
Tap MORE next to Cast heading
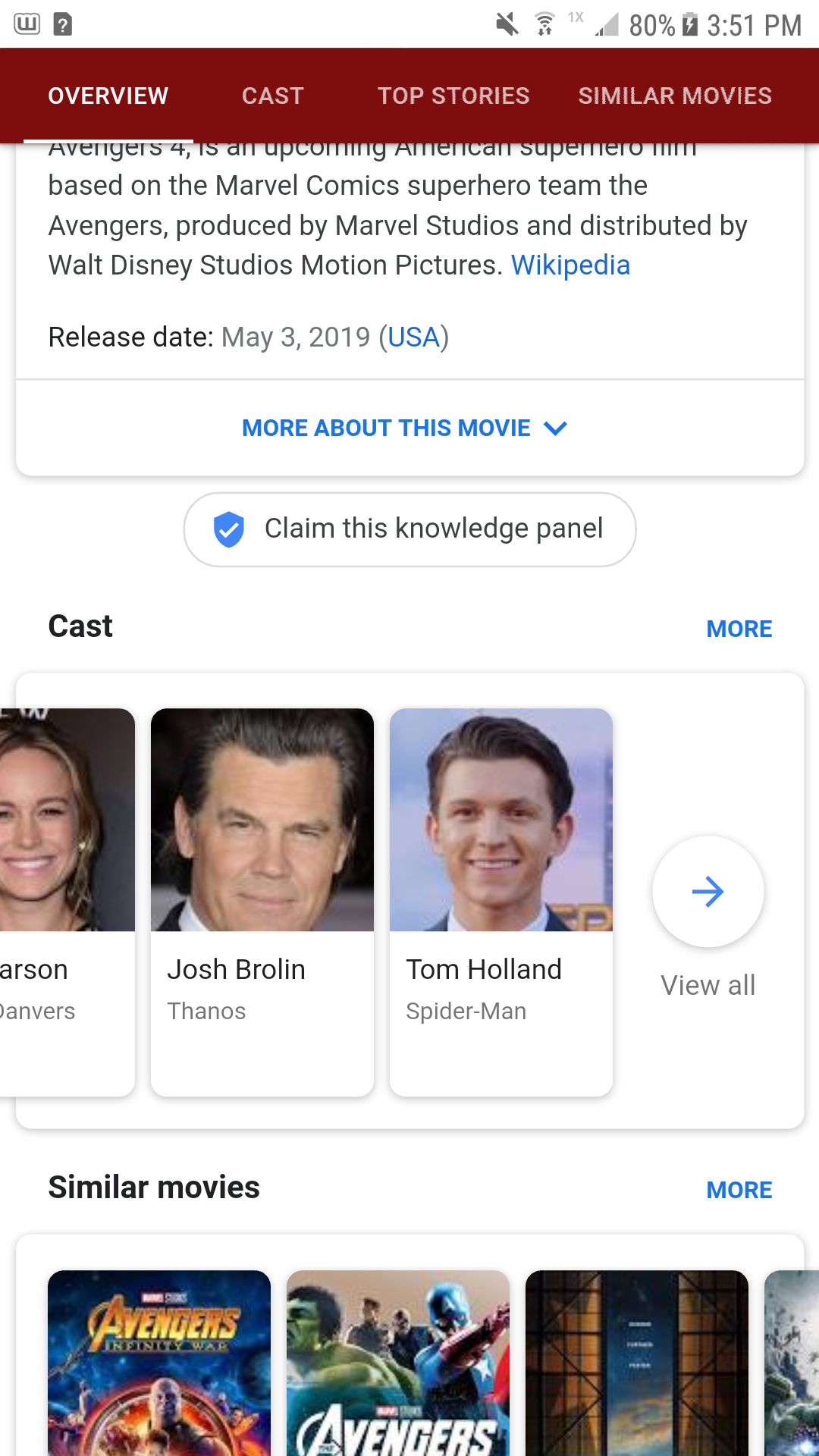pyautogui.click(x=739, y=629)
